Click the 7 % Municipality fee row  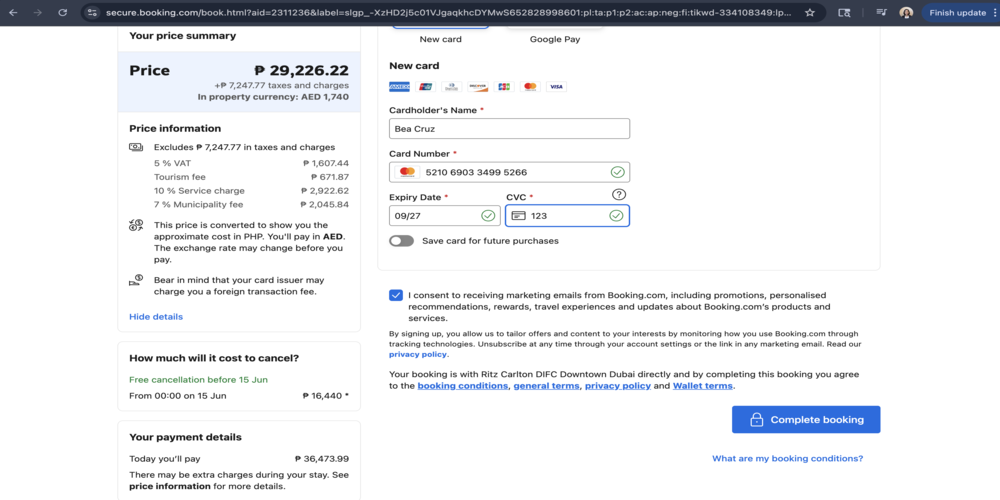(251, 205)
